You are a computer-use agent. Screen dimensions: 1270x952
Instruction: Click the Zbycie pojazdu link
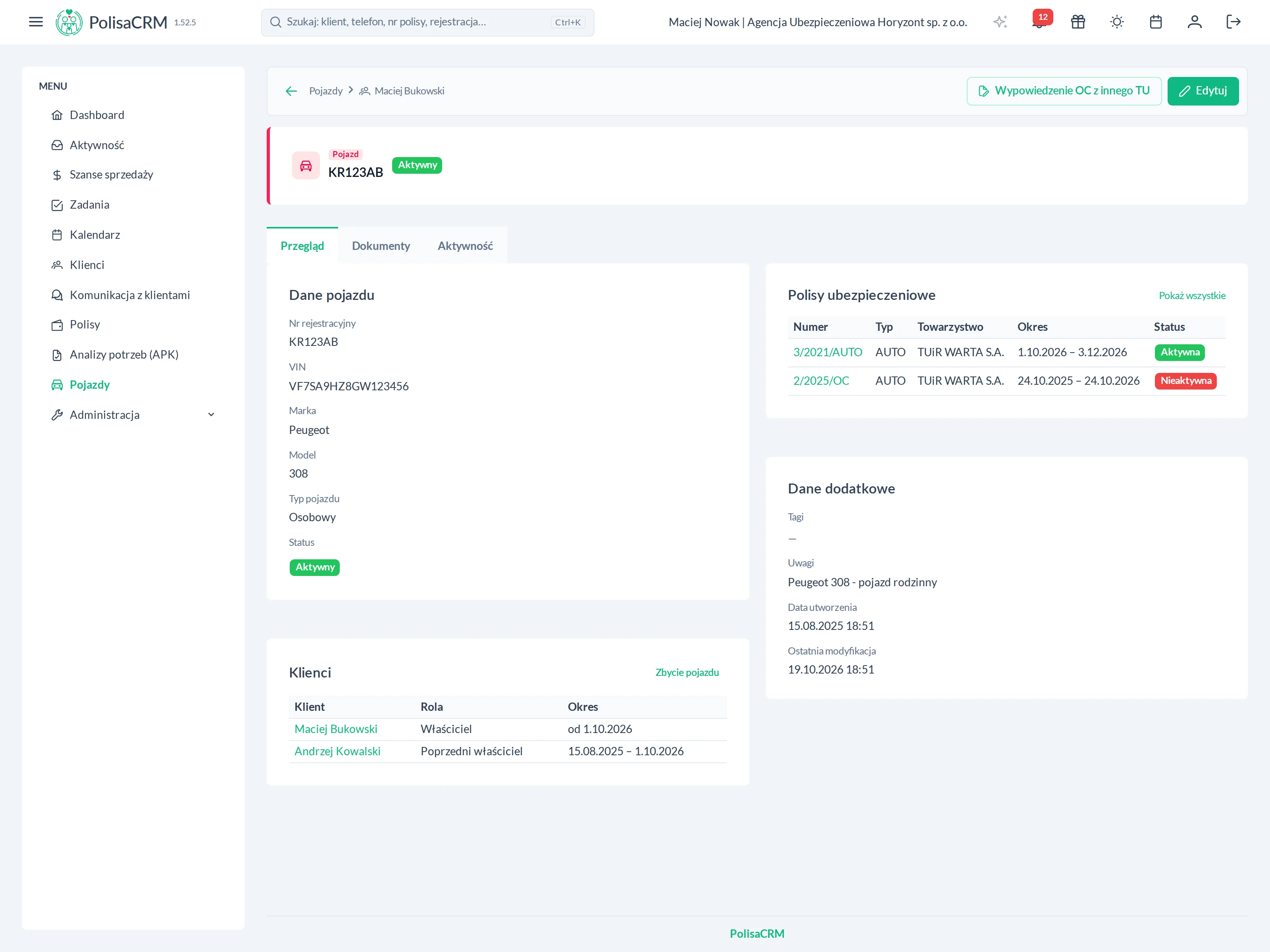(x=687, y=672)
